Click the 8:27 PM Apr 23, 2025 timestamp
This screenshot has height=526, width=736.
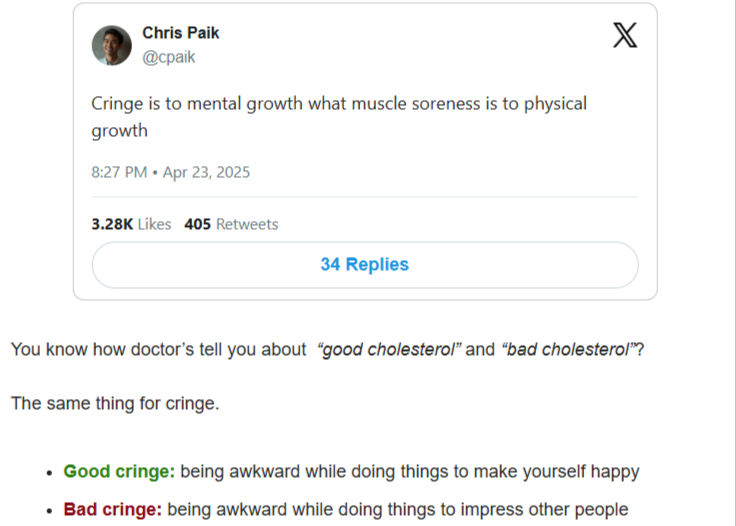point(170,172)
